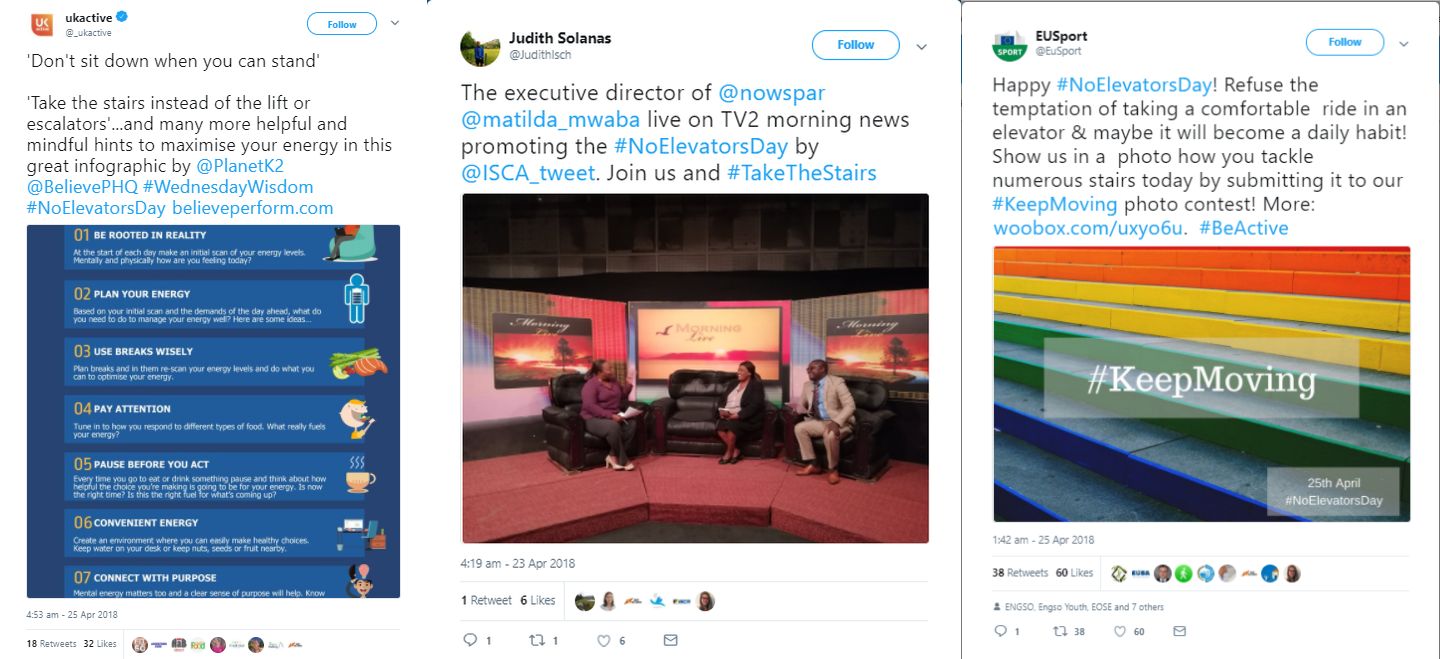Open the #TakeTheStairs hashtag
The width and height of the screenshot is (1440, 659).
[x=802, y=173]
